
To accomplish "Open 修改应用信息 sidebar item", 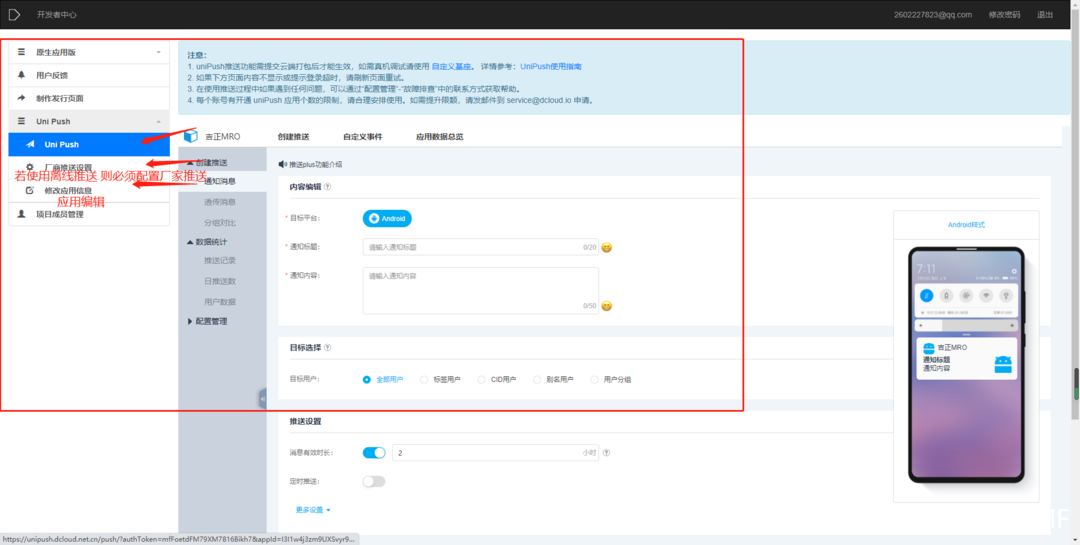I will [89, 191].
